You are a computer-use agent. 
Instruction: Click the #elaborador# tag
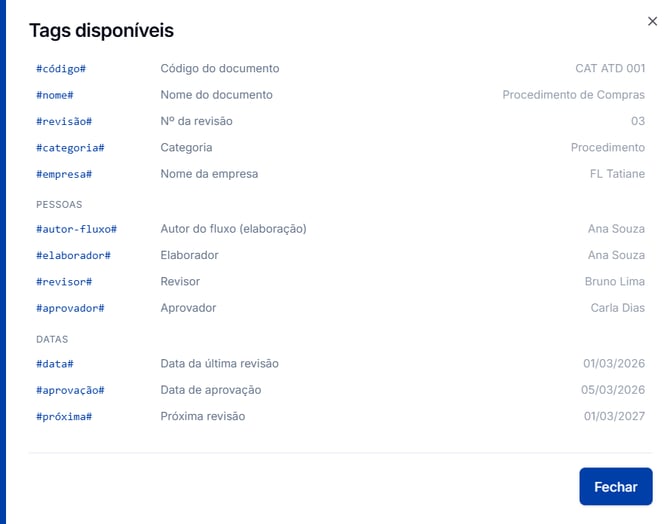[73, 256]
